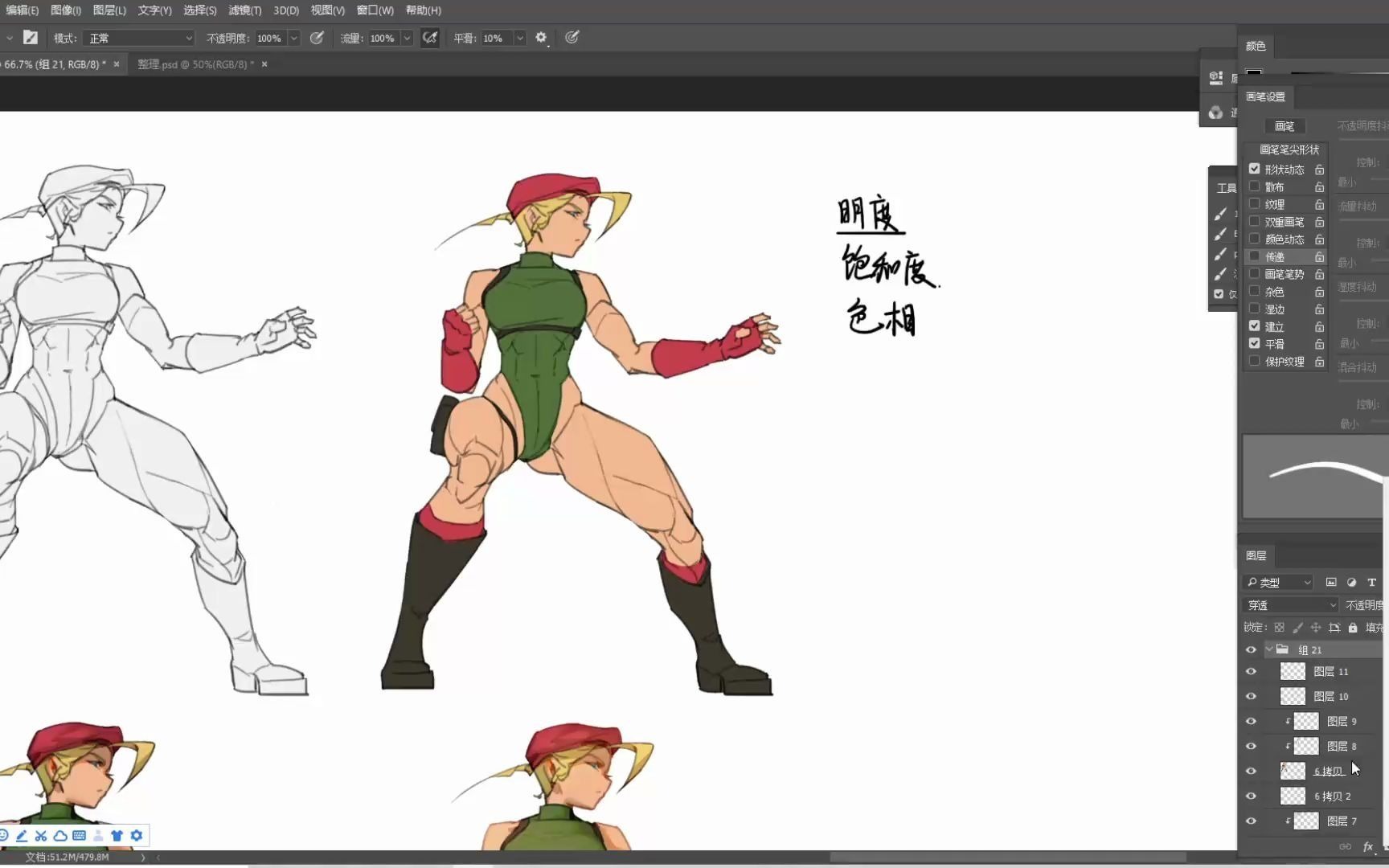Toggle lock next to 保护纹理
This screenshot has height=868, width=1389.
[1319, 362]
